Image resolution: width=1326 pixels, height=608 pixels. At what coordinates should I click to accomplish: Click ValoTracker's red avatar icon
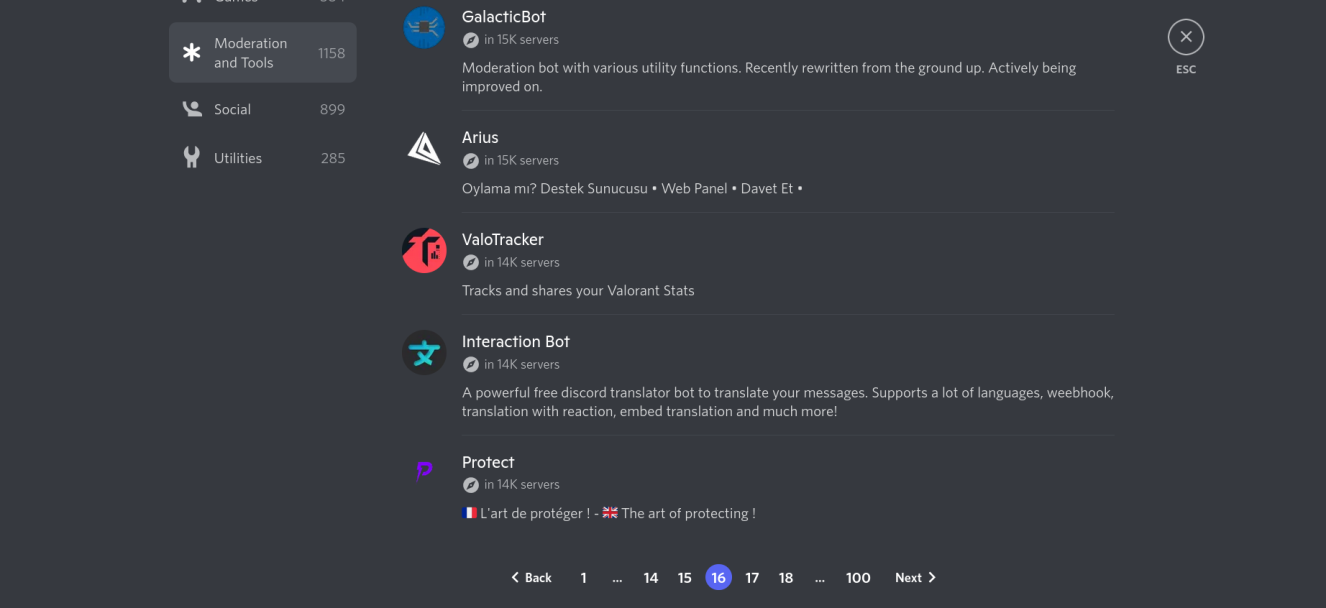424,251
